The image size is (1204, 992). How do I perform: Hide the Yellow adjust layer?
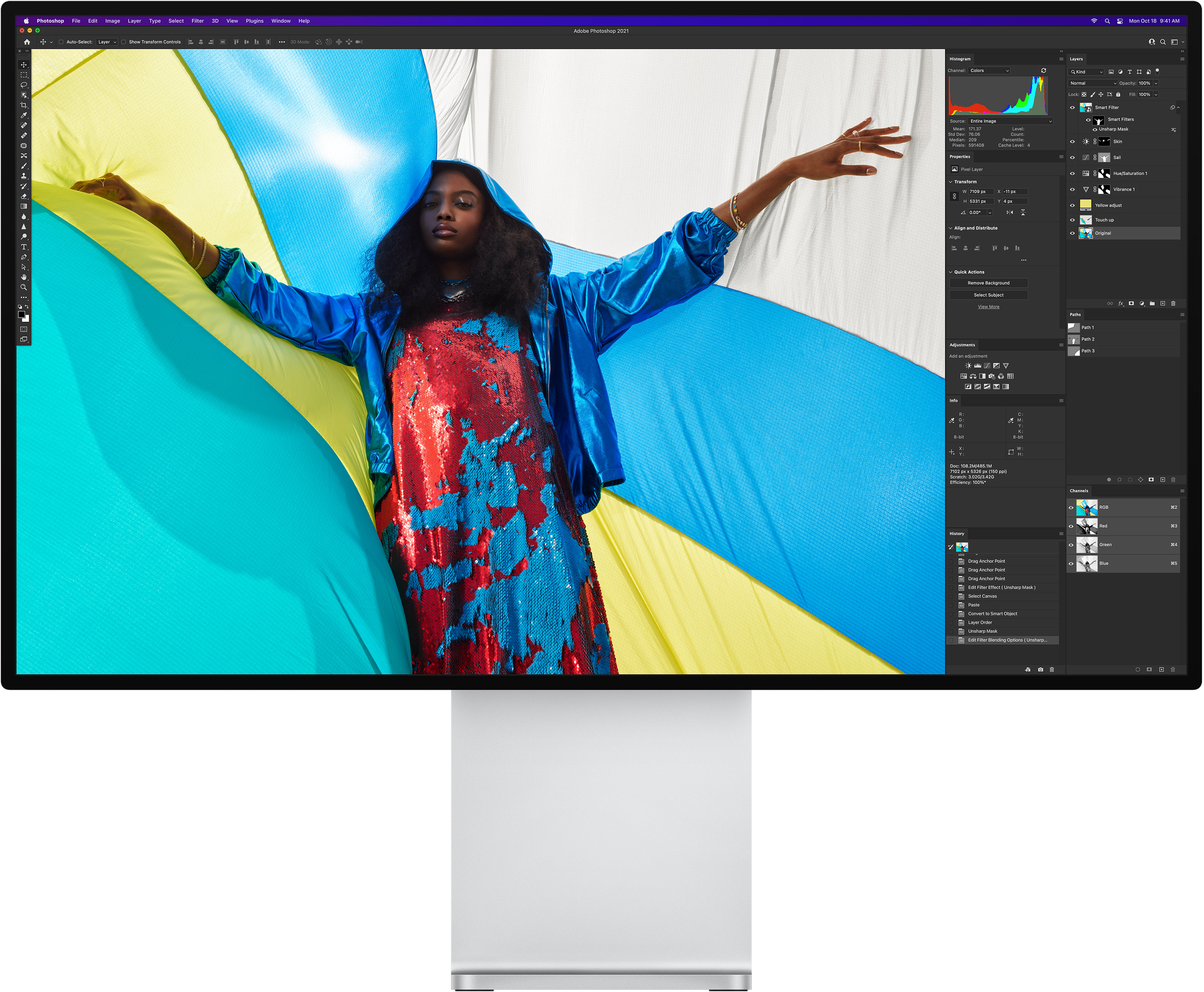tap(1072, 205)
